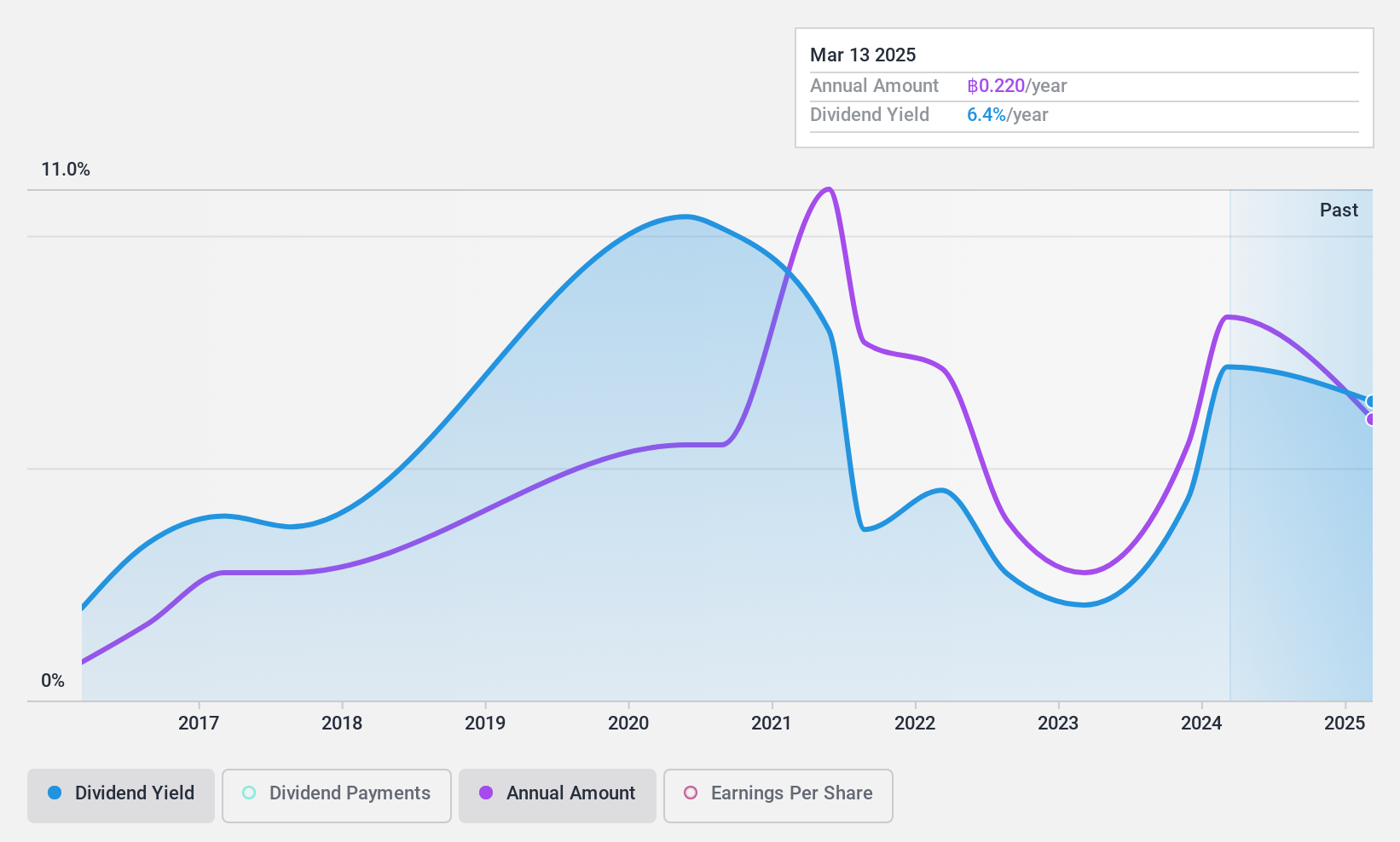Click the 0% y-axis label
The width and height of the screenshot is (1400, 842).
(53, 681)
